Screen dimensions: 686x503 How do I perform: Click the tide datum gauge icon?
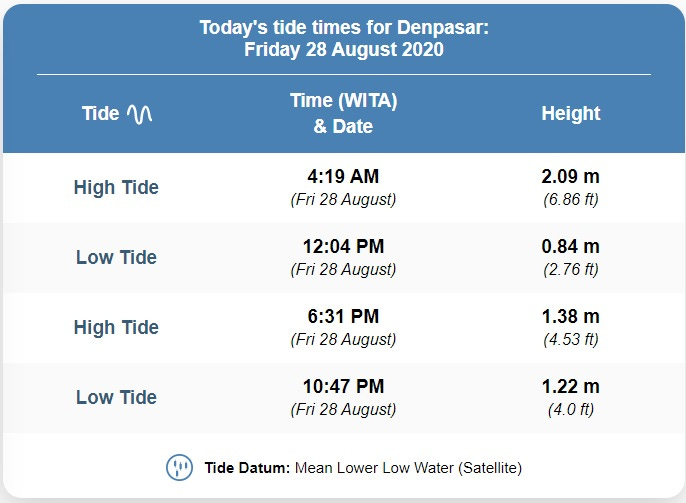179,468
